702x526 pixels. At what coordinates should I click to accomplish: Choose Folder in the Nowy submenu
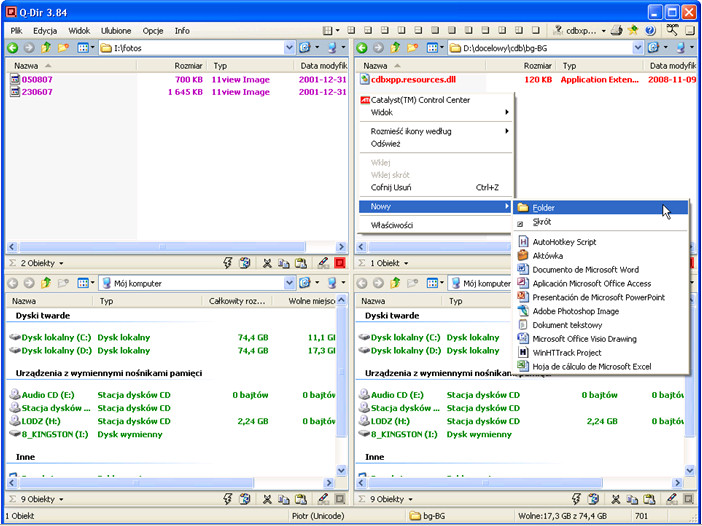coord(601,208)
